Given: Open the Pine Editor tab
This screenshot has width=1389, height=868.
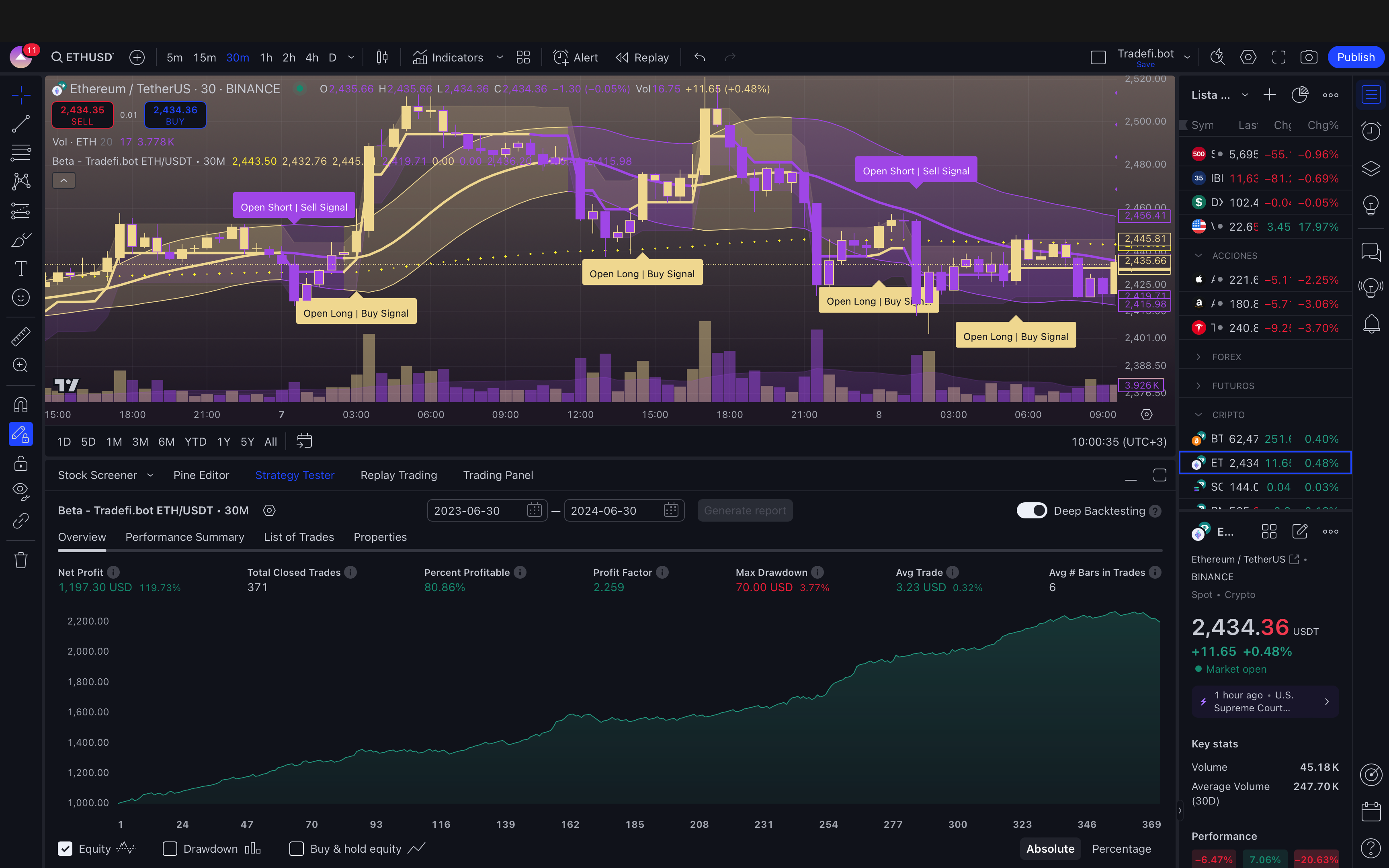Looking at the screenshot, I should coord(201,475).
